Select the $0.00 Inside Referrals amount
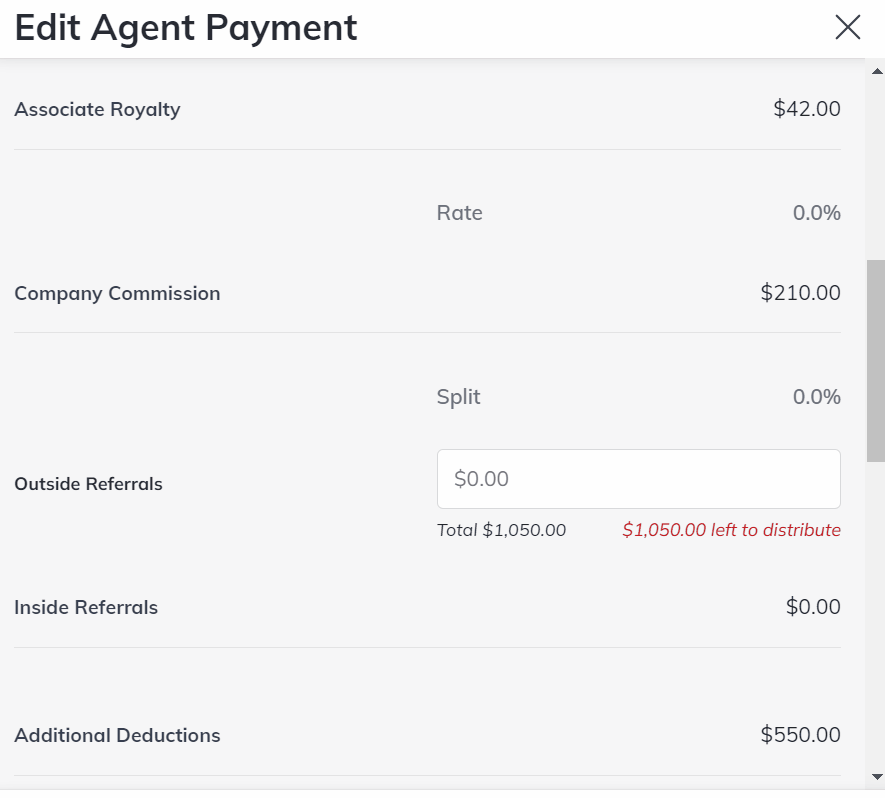885x798 pixels. pyautogui.click(x=812, y=607)
